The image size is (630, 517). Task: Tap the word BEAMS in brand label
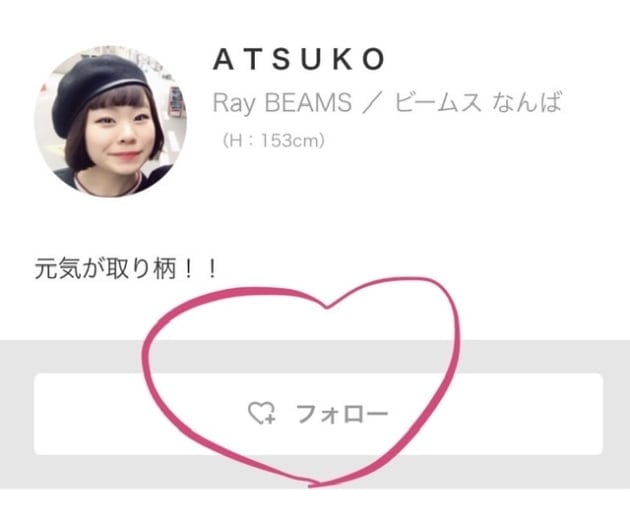[308, 102]
